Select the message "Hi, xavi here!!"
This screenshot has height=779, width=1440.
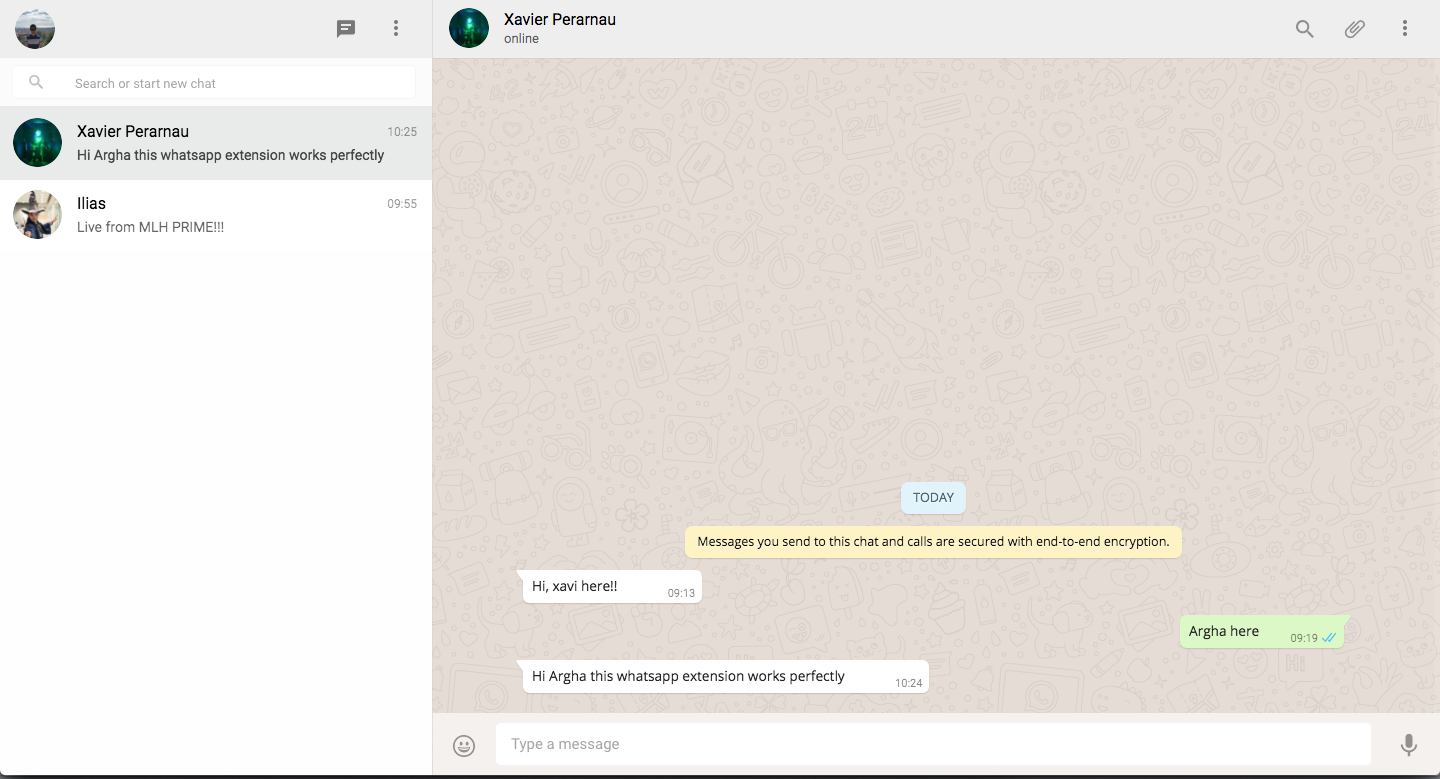pos(609,587)
